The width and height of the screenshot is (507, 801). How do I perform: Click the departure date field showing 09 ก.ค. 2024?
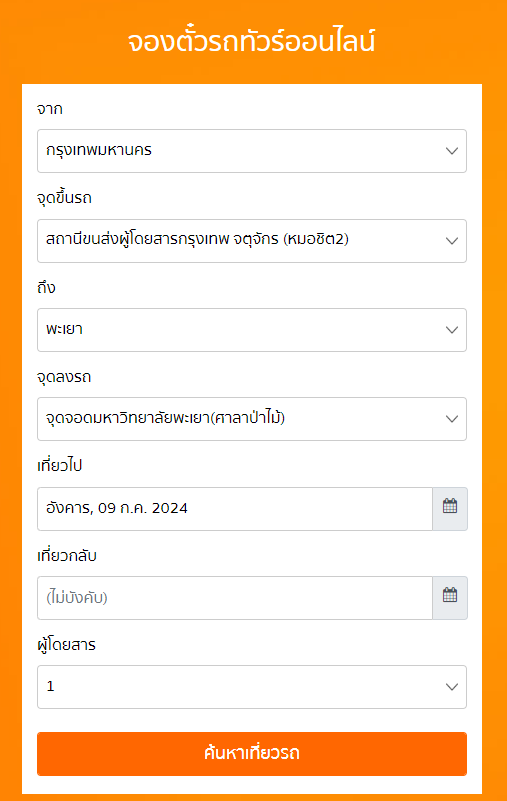click(x=235, y=508)
